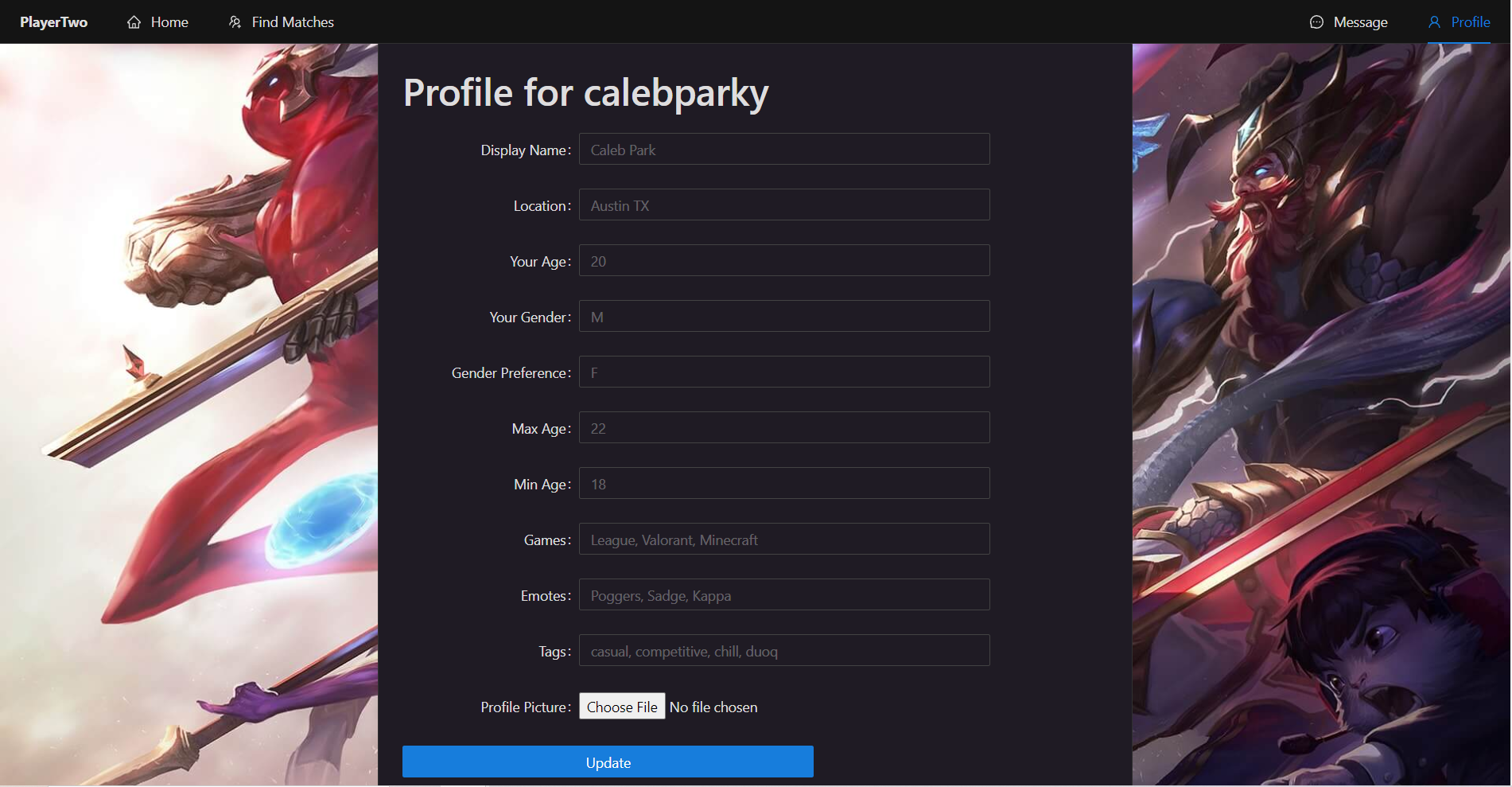Image resolution: width=1512 pixels, height=787 pixels.
Task: Click Choose File for profile picture
Action: coord(622,707)
